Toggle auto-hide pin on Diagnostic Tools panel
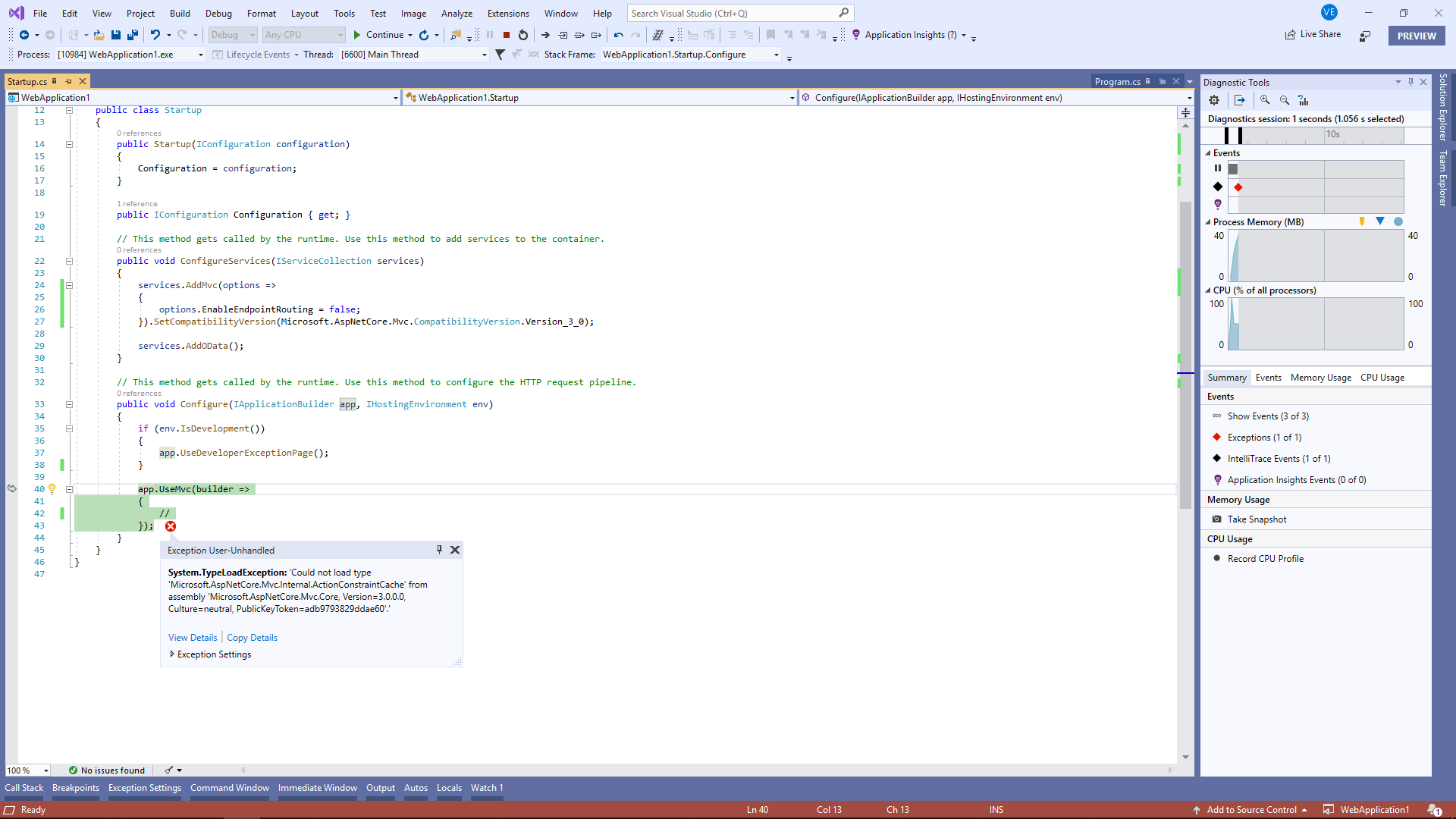 pyautogui.click(x=1411, y=82)
